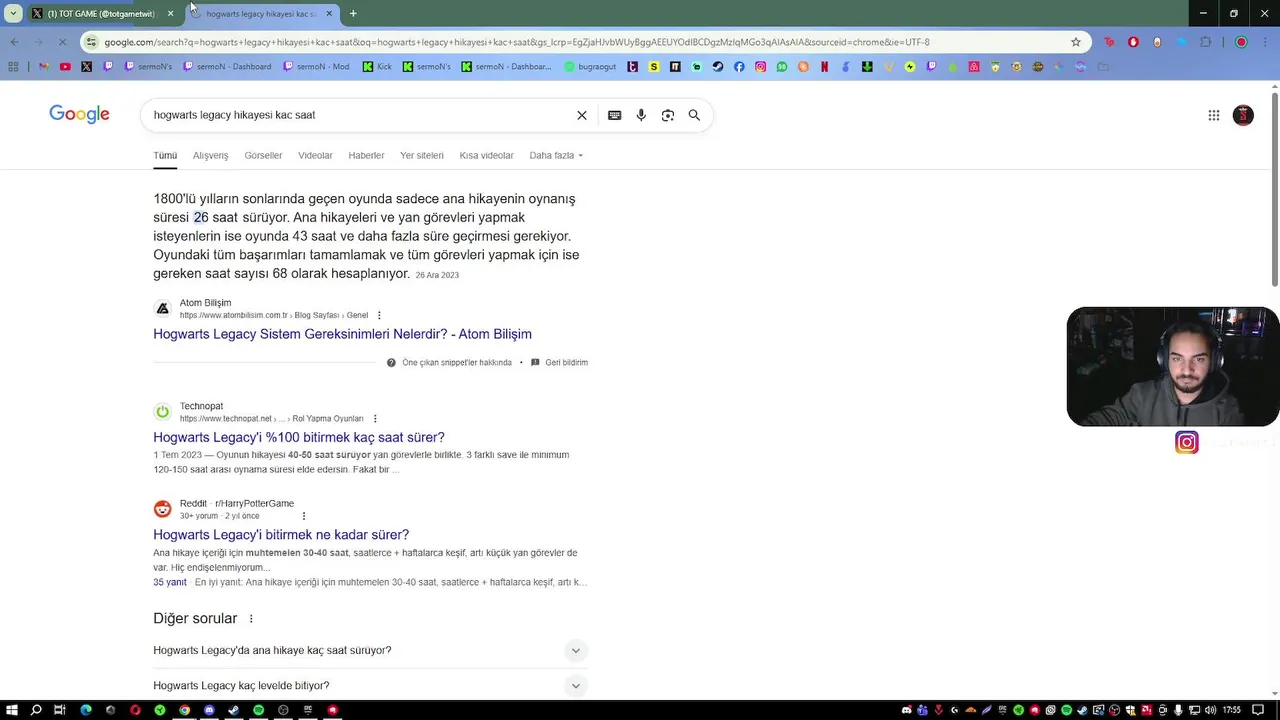Screen dimensions: 1280x720
Task: Click the r/HarryPotterGame subreddit label
Action: (254, 504)
